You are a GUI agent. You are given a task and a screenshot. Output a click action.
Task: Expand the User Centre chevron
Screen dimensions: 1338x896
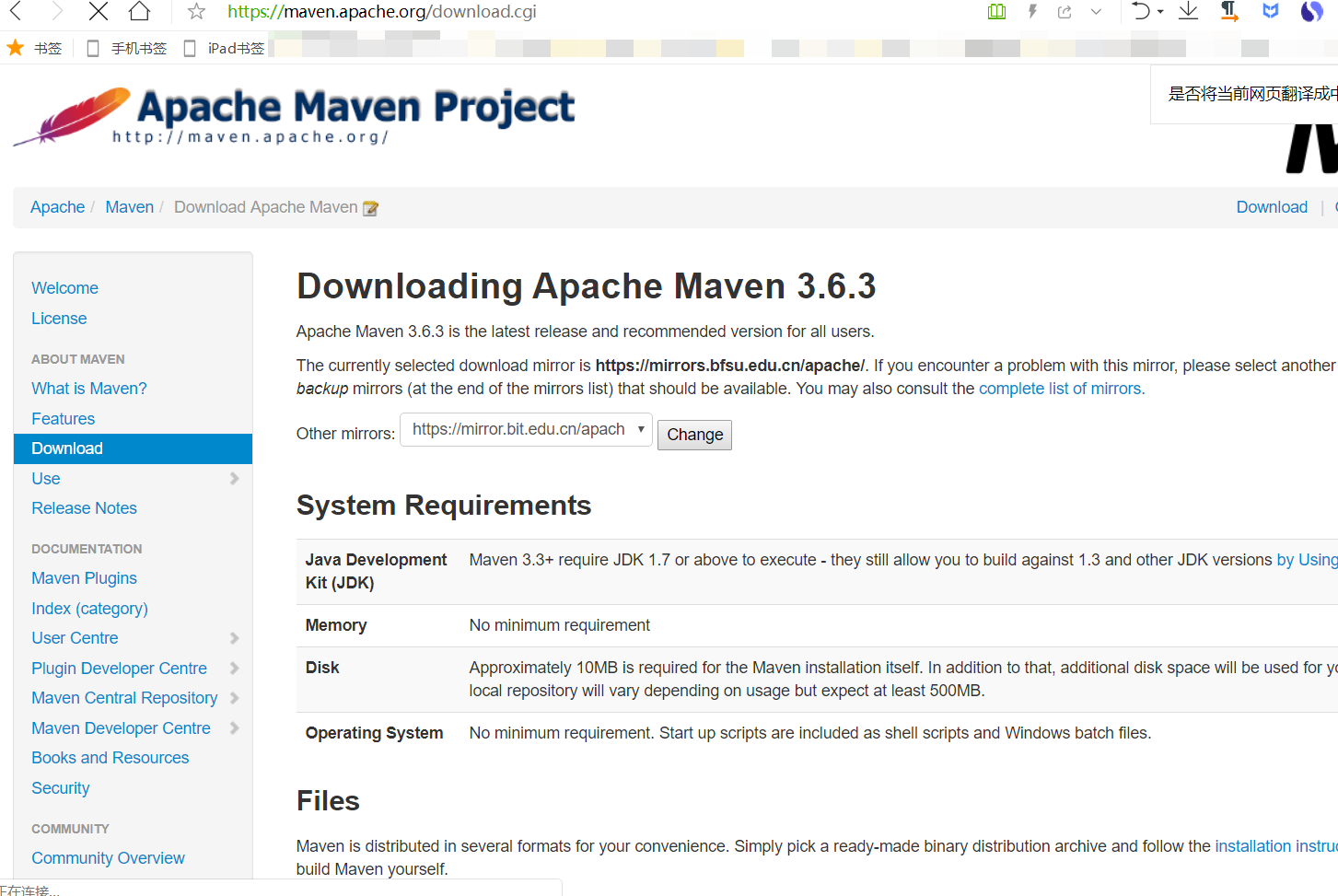[x=234, y=638]
